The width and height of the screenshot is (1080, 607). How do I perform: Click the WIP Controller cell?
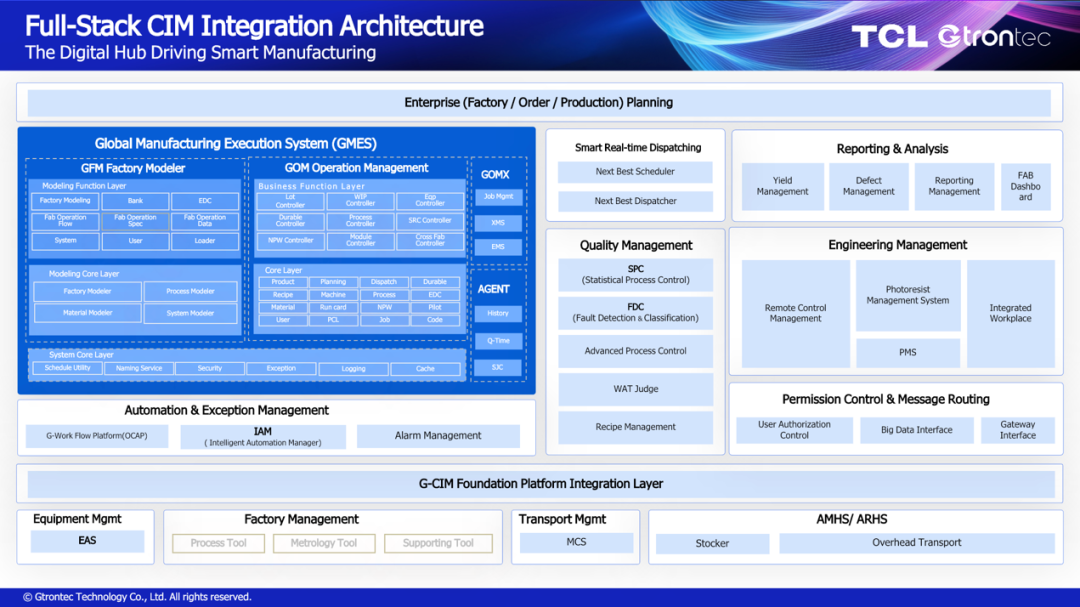pos(360,201)
